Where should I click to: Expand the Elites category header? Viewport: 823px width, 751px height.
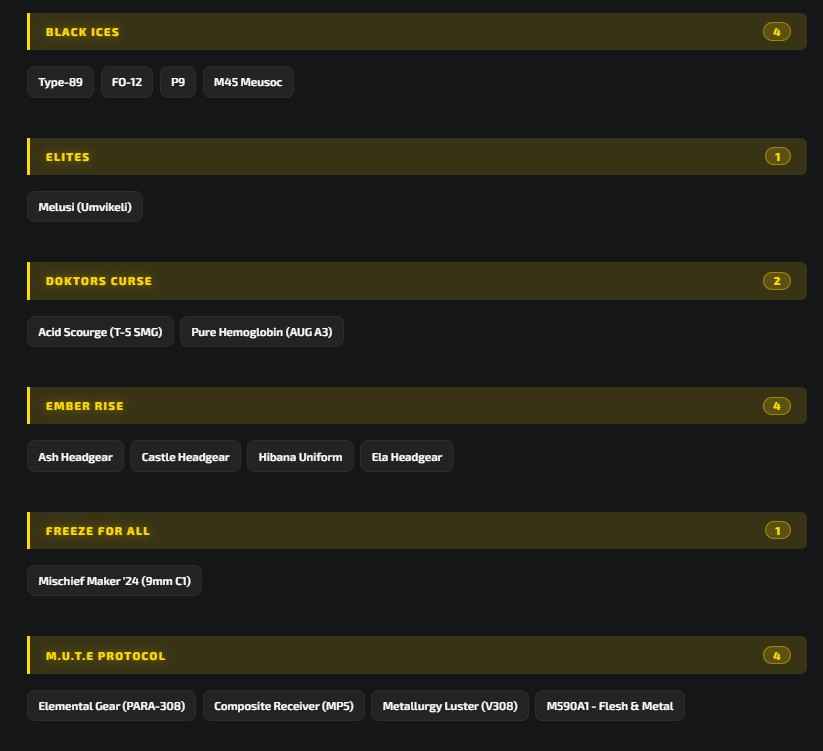tap(417, 156)
